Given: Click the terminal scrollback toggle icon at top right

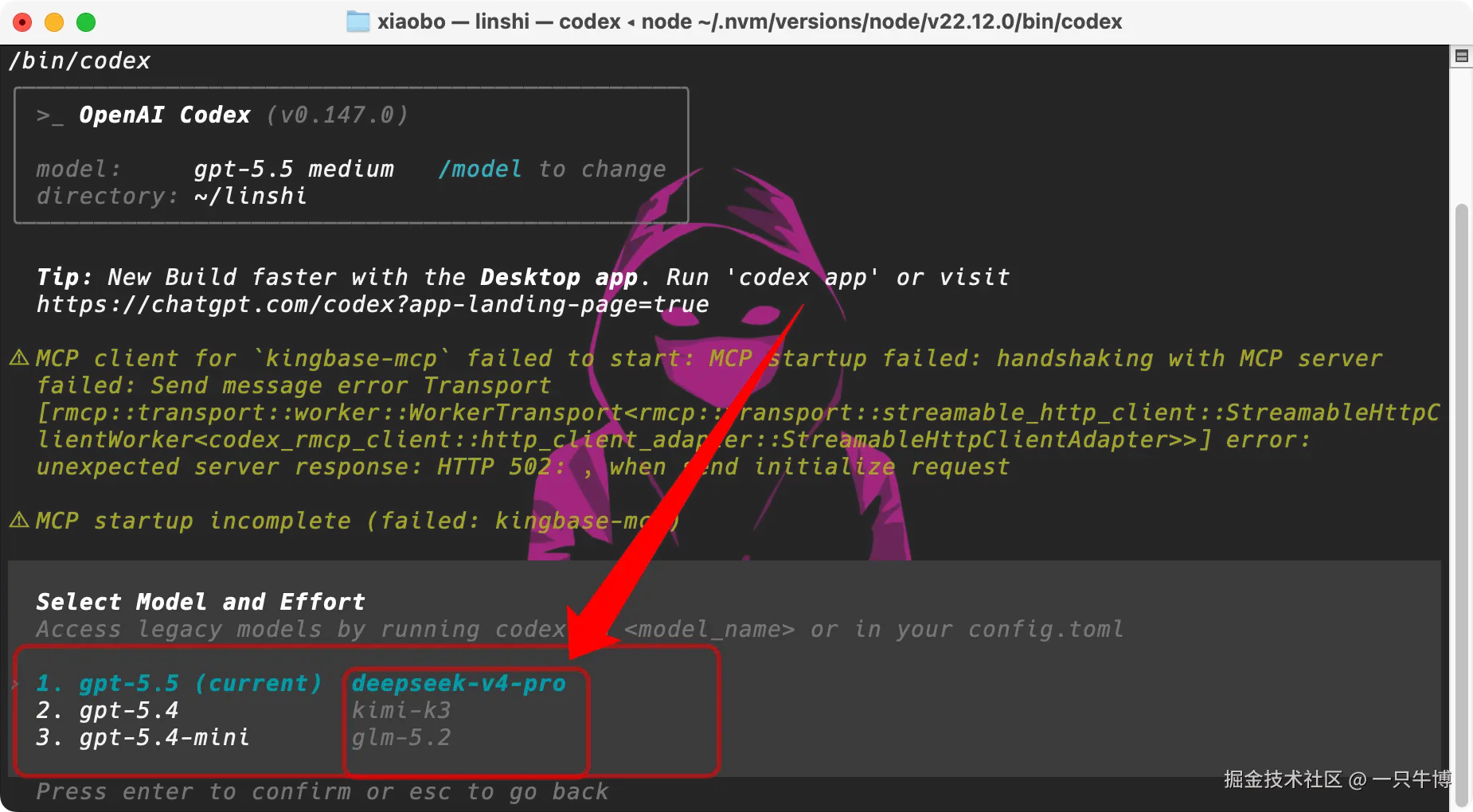Looking at the screenshot, I should [x=1461, y=56].
